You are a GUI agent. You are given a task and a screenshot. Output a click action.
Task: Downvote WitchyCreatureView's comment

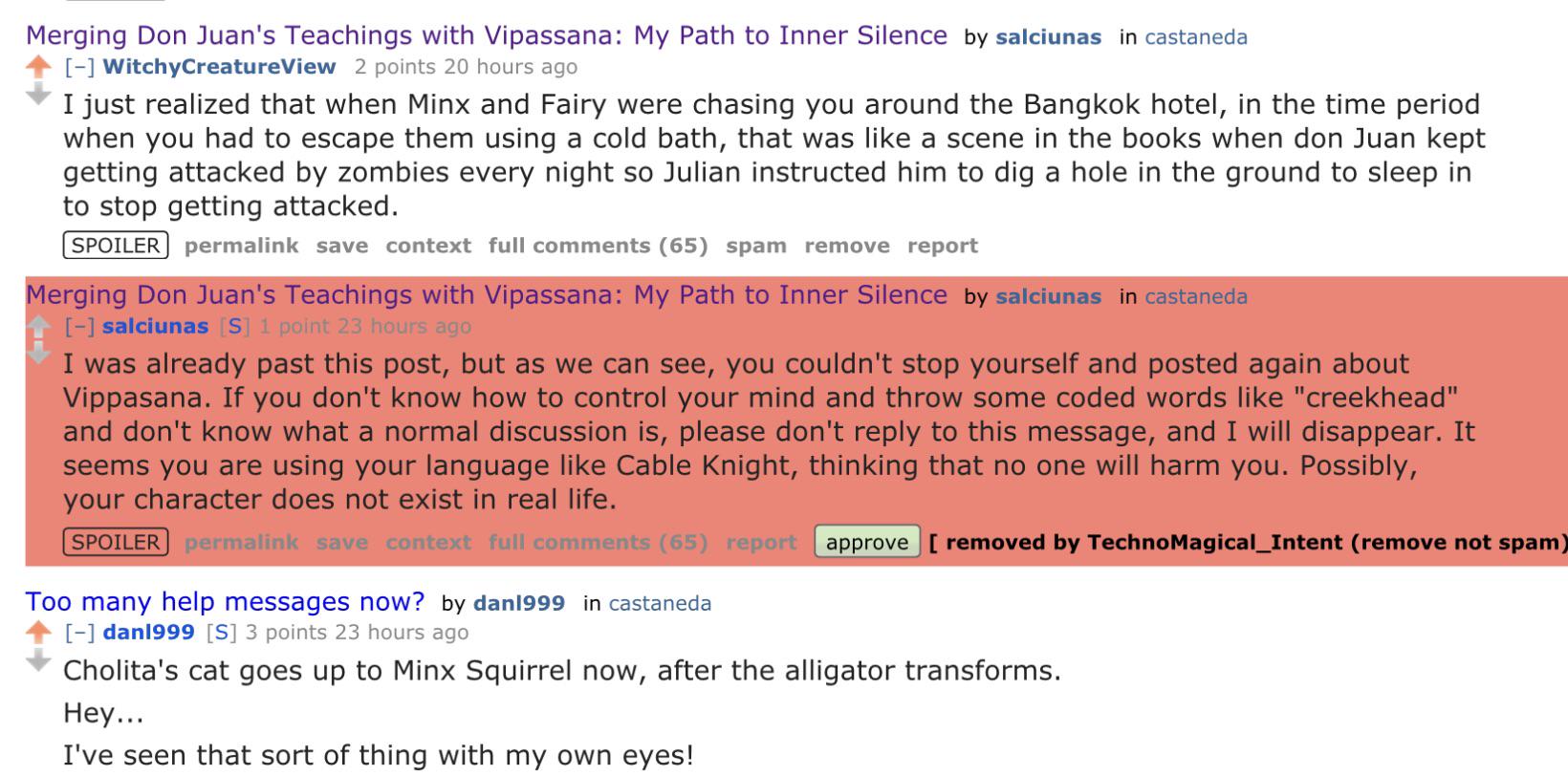[x=37, y=94]
